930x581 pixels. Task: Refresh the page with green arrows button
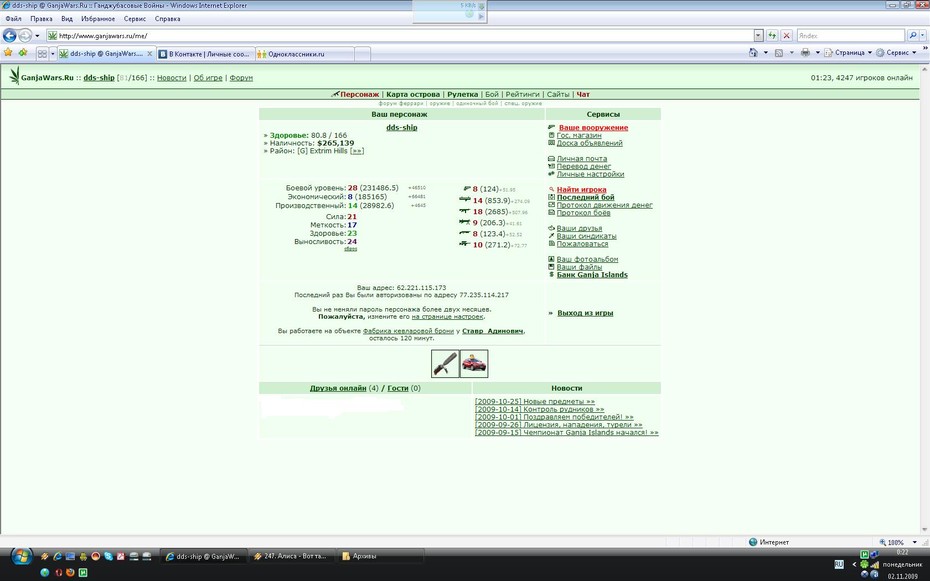pos(772,36)
